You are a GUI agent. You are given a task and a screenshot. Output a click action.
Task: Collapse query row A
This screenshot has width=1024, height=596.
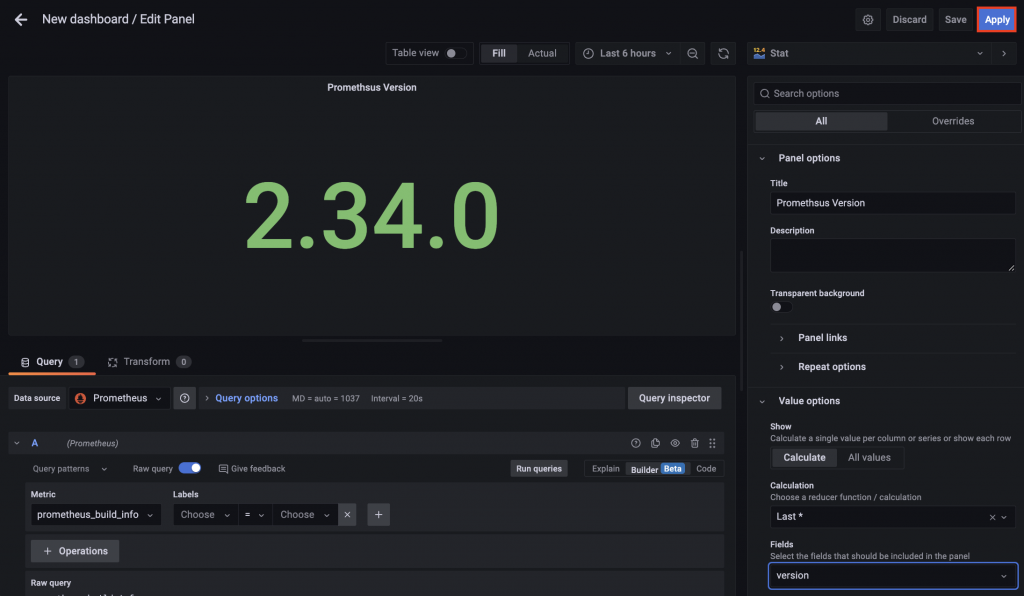pos(17,443)
